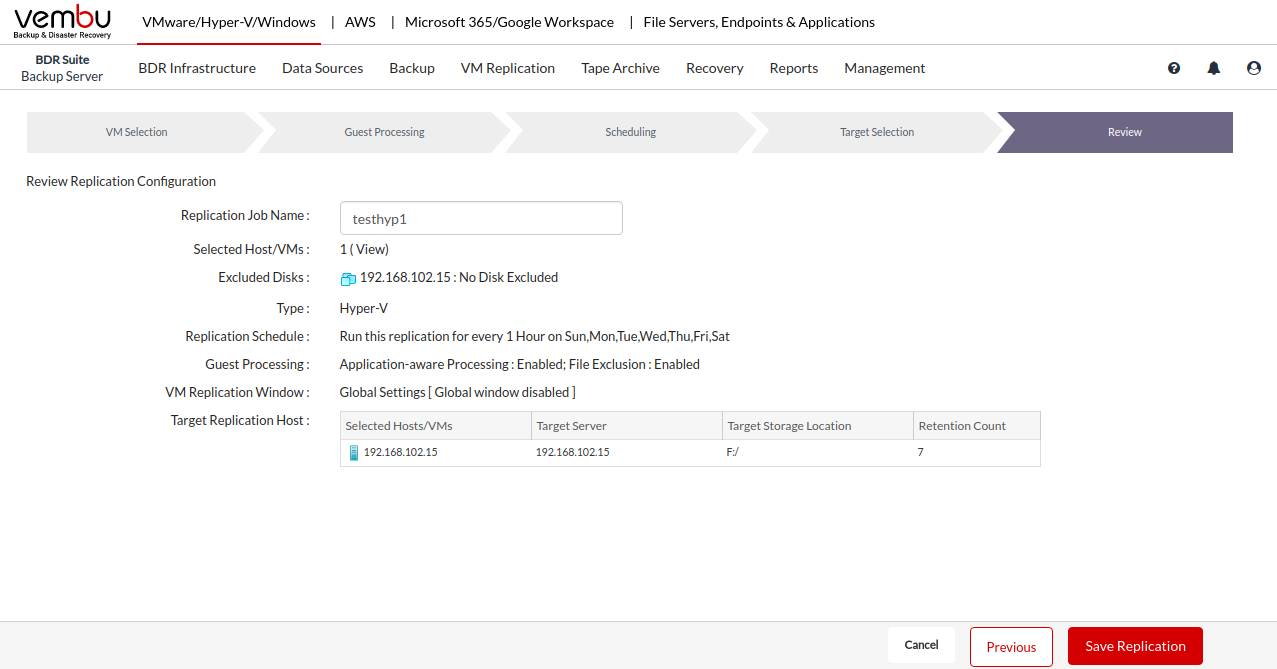This screenshot has height=669, width=1277.
Task: Open the BDR Infrastructure menu
Action: (x=197, y=68)
